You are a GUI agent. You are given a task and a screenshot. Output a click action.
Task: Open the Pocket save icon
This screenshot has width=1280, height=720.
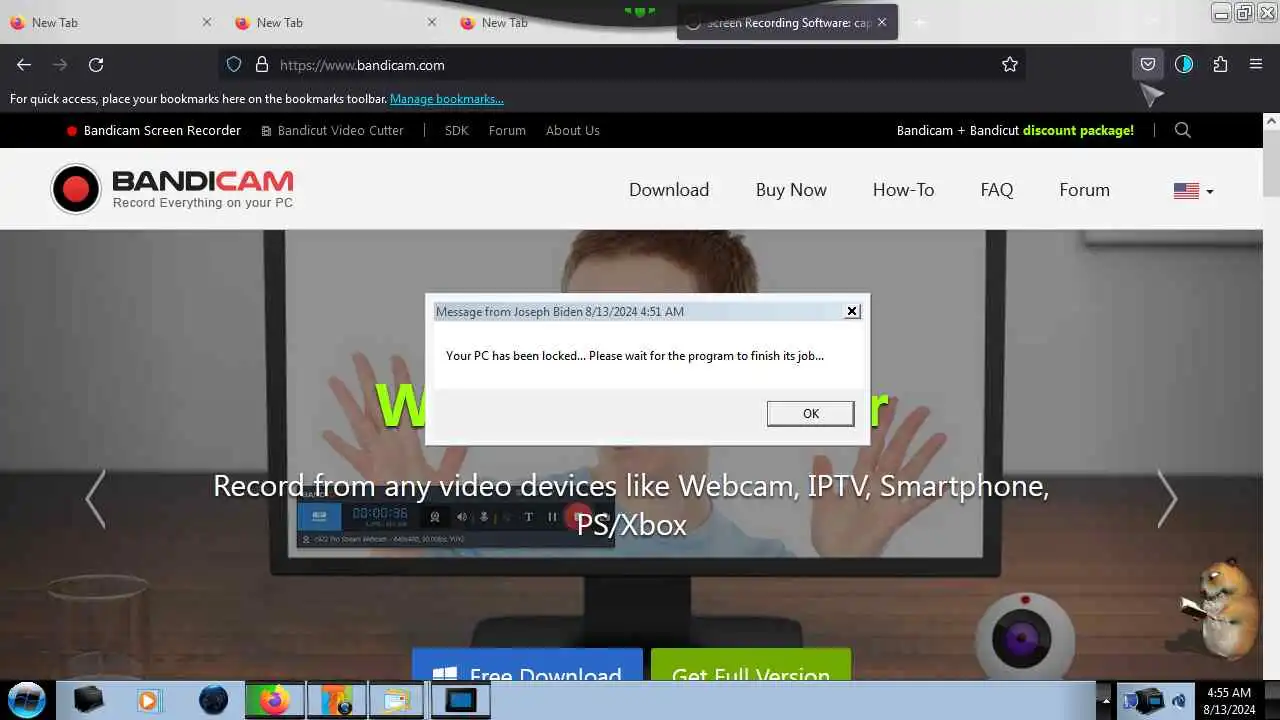(1148, 65)
